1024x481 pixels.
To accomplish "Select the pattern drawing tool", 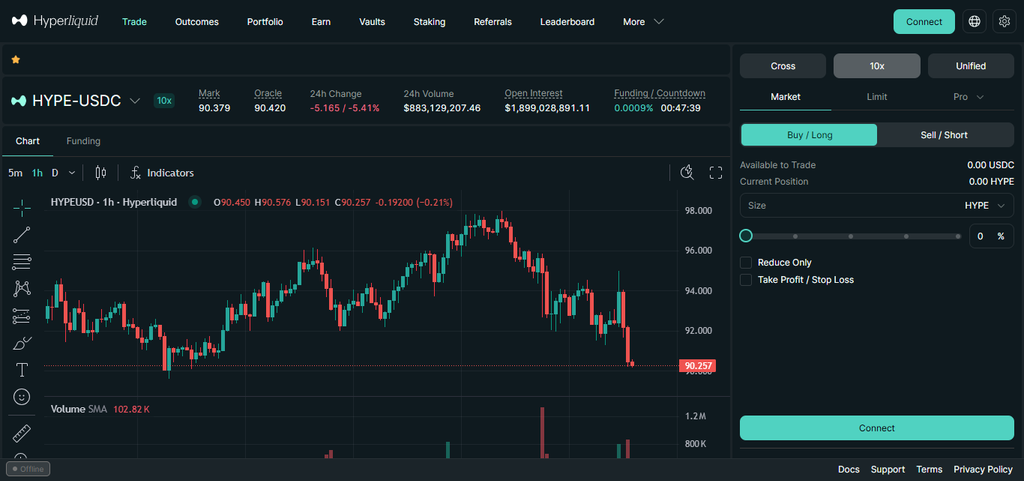I will pos(22,288).
